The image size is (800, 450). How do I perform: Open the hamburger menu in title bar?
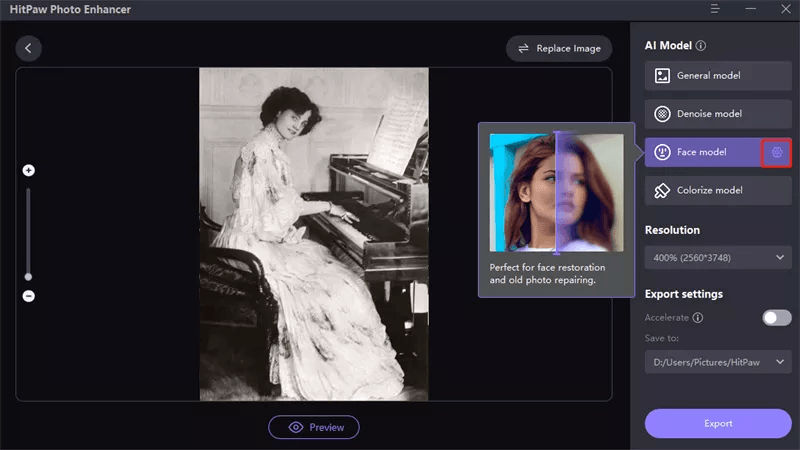click(x=715, y=9)
